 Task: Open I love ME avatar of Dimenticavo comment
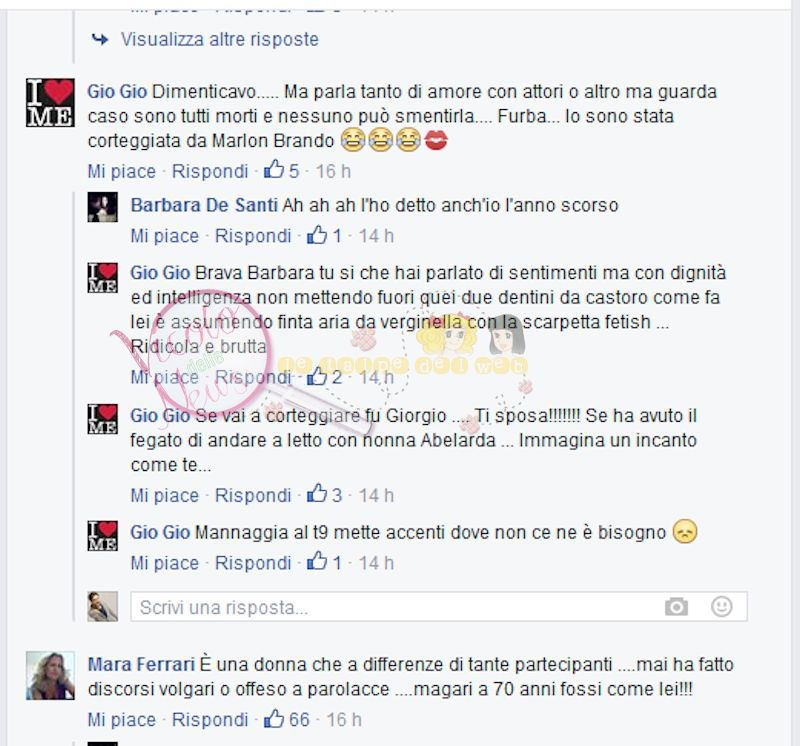pos(50,102)
